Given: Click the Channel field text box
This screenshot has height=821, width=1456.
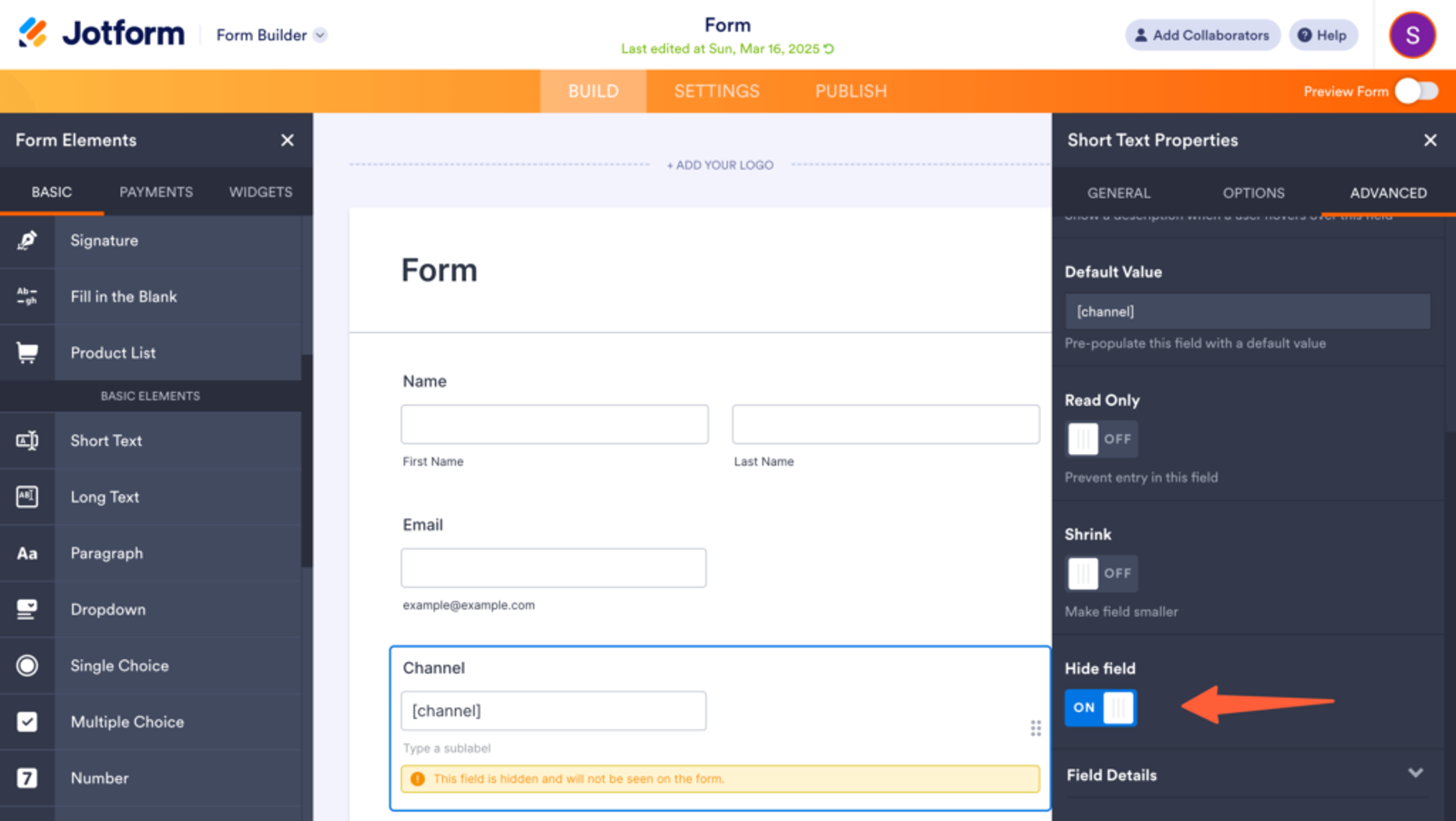Looking at the screenshot, I should [x=553, y=711].
